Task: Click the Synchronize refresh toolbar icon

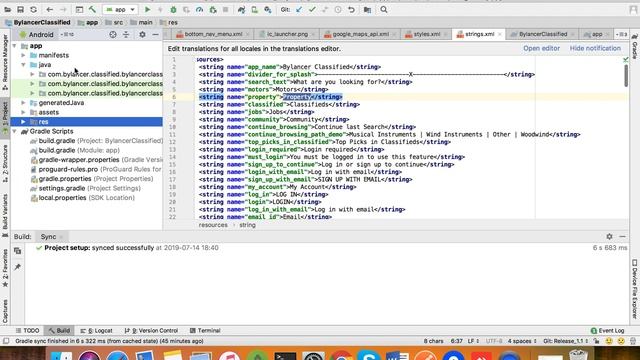Action: tap(33, 9)
